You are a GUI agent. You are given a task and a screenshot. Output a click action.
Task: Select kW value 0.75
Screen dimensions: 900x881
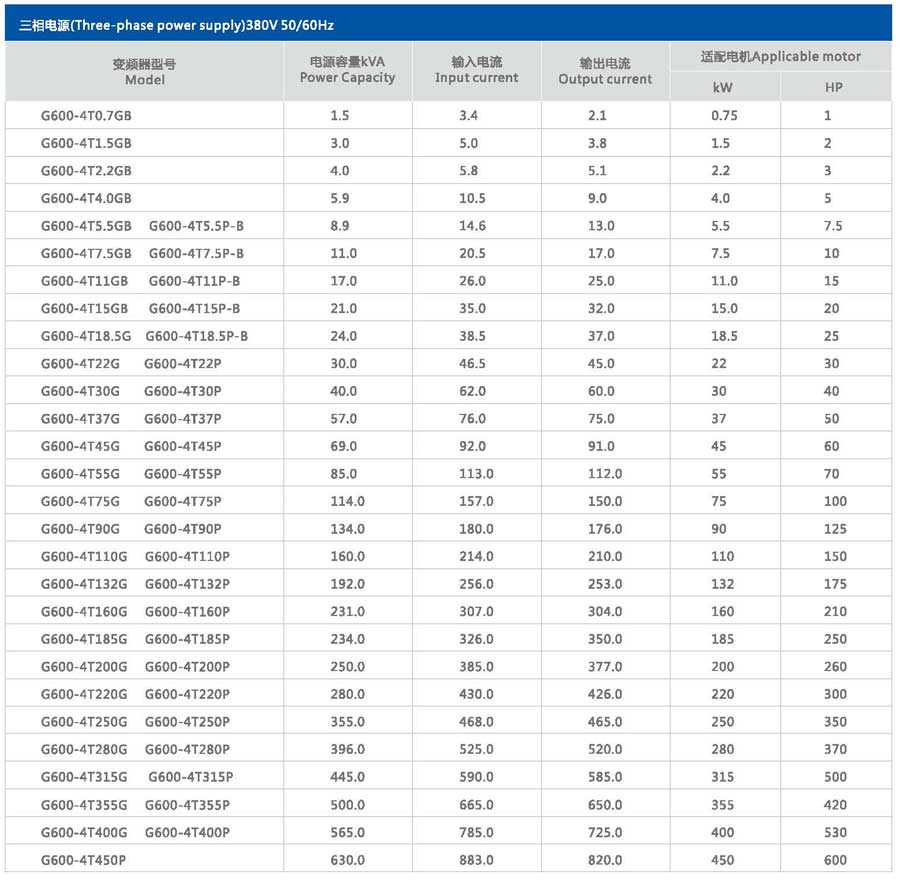click(x=724, y=115)
